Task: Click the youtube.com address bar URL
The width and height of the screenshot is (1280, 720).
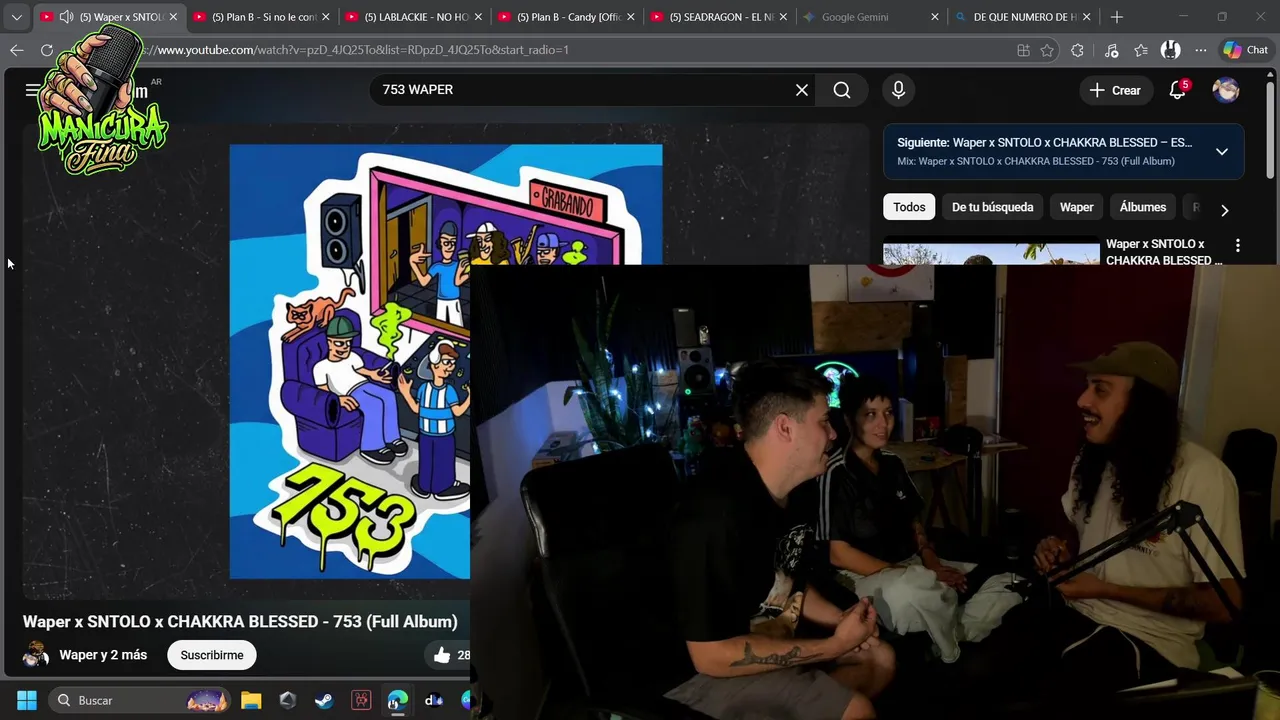Action: pos(360,50)
